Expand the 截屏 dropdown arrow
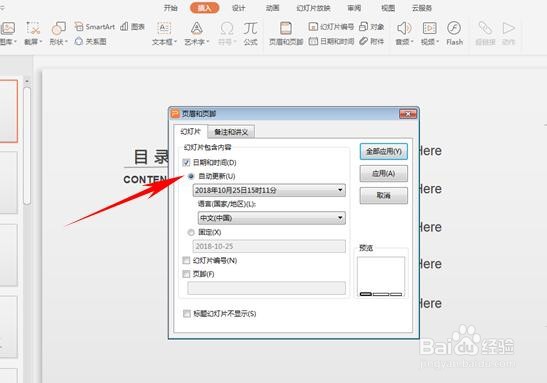Image resolution: width=547 pixels, height=383 pixels. [x=41, y=42]
